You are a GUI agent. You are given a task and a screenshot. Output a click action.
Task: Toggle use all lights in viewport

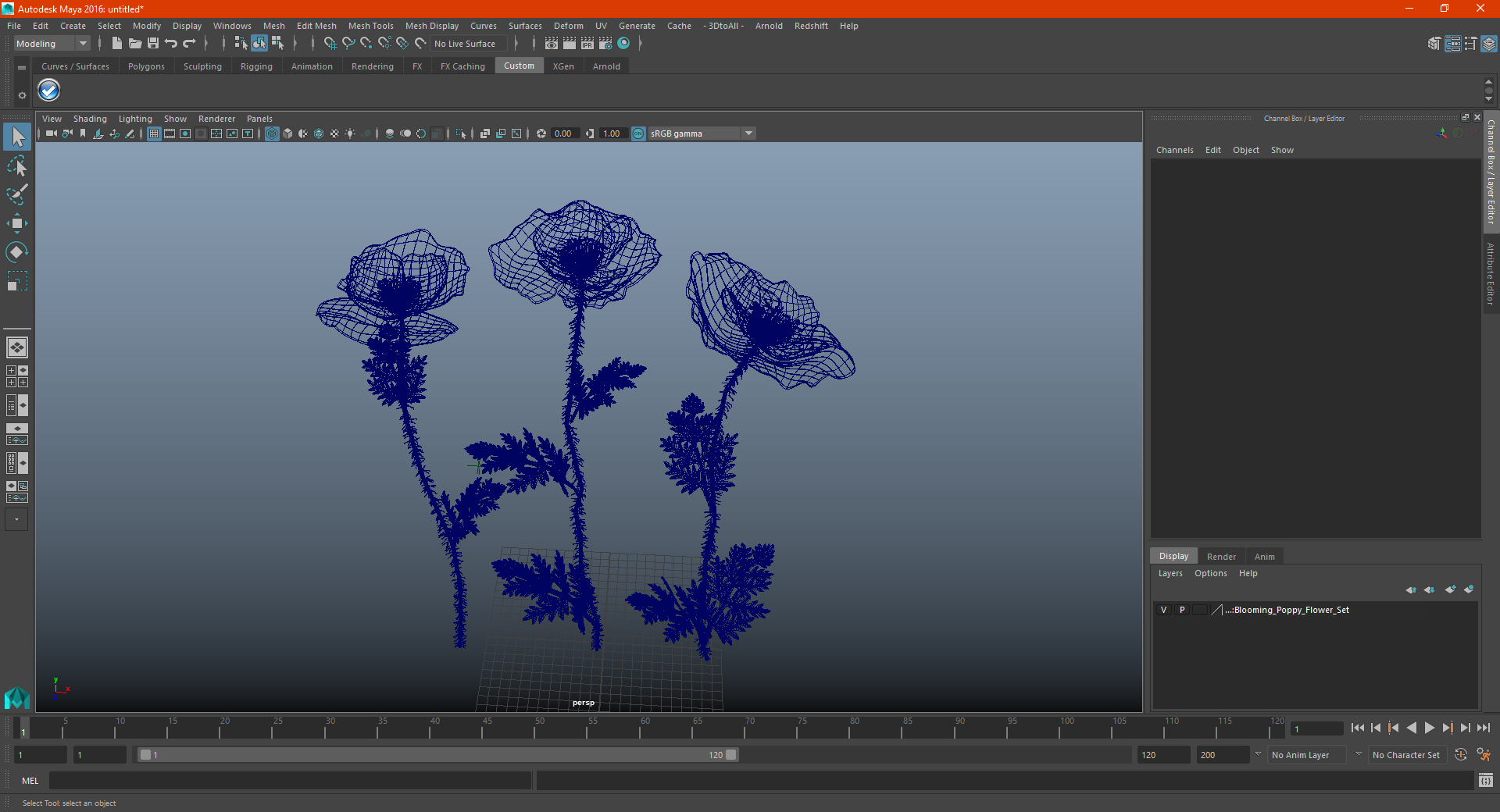(350, 134)
